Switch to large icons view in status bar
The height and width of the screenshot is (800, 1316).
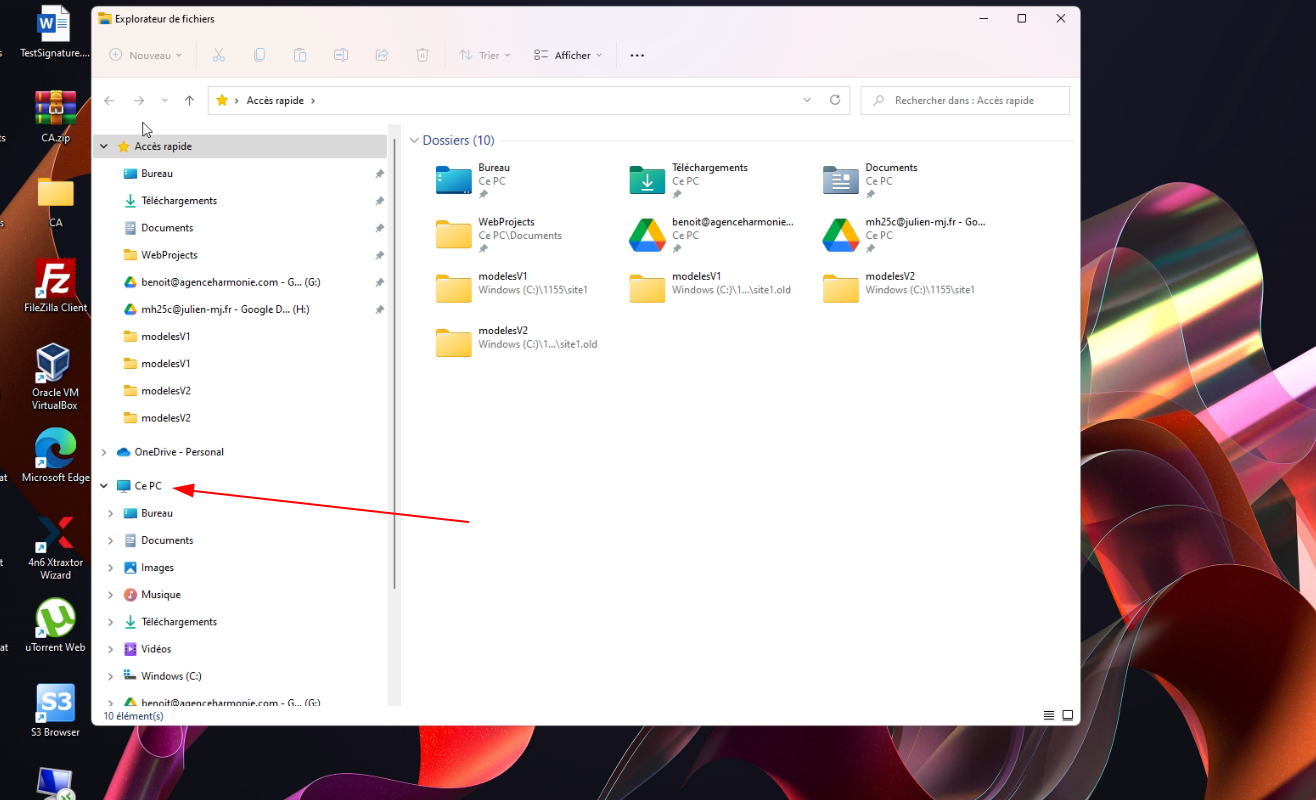1068,715
